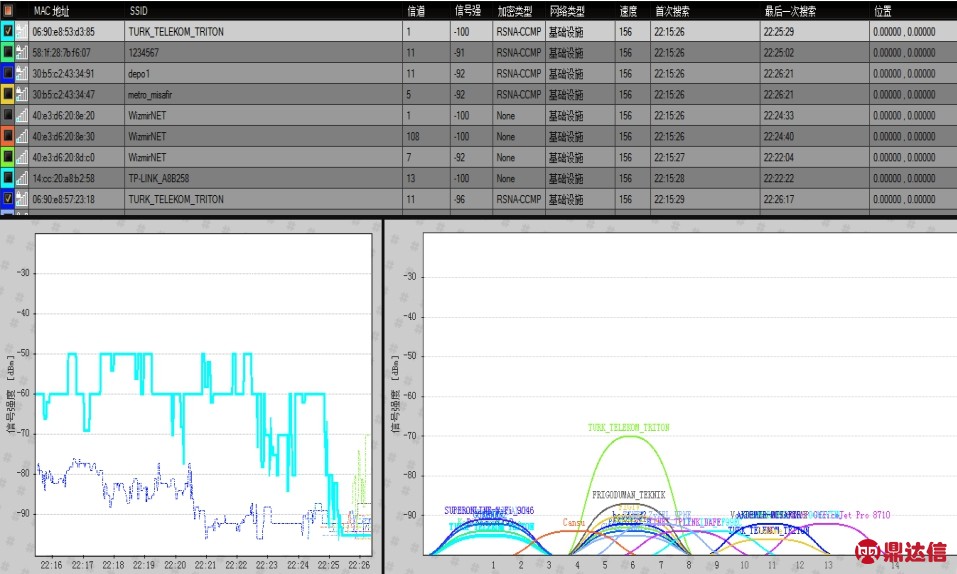Sort the table by SSID column header
The image size is (957, 574).
pos(139,11)
